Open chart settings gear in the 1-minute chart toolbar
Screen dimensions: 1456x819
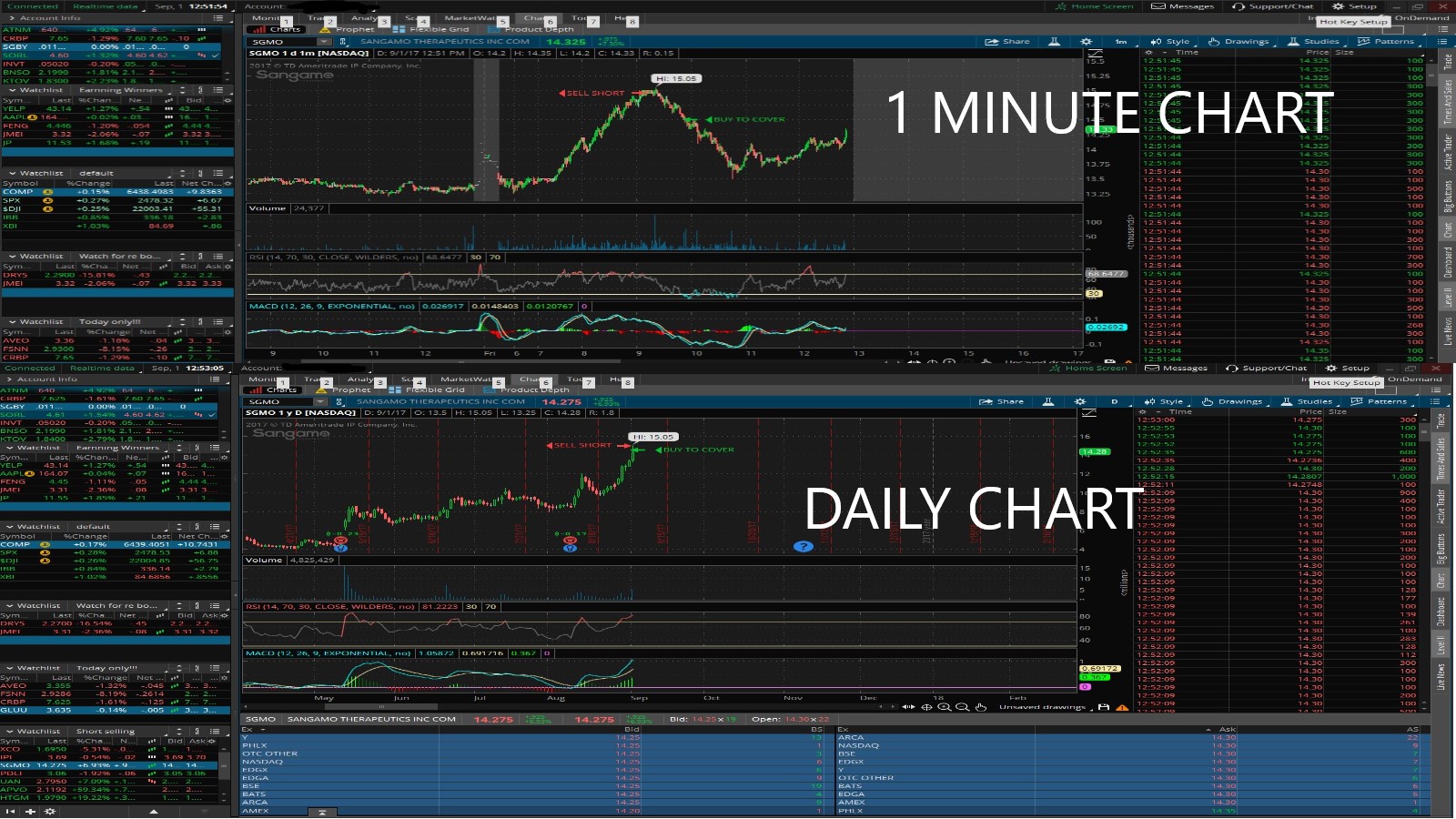click(1086, 42)
